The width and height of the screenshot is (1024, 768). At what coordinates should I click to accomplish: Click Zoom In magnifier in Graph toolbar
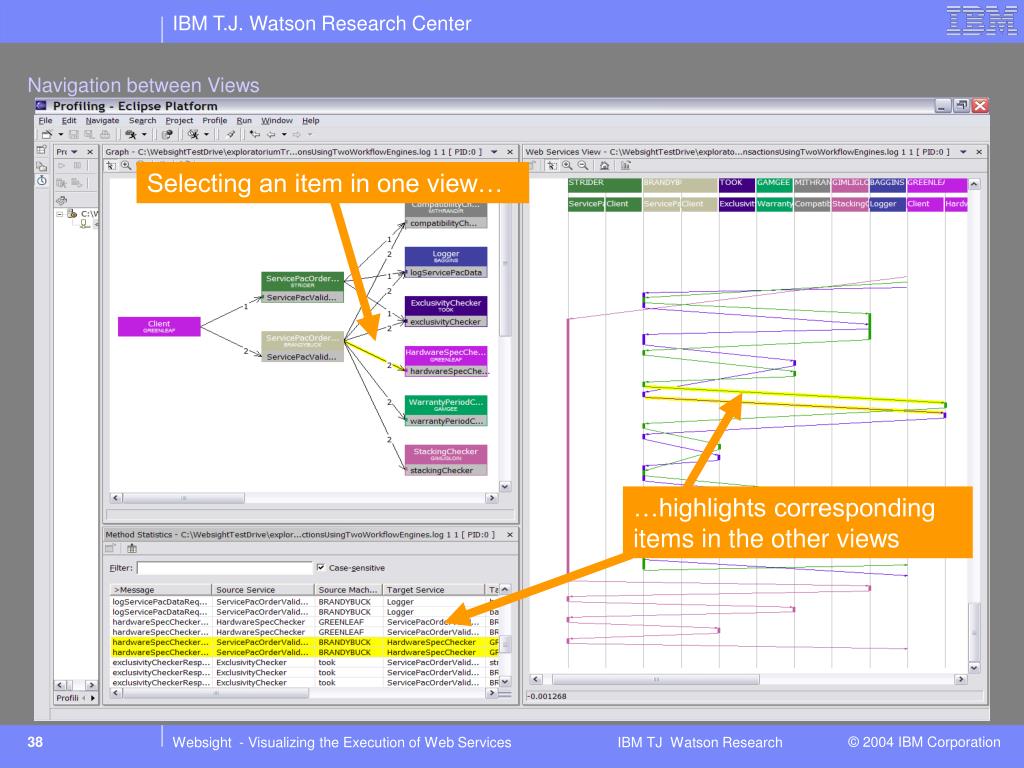(x=127, y=166)
